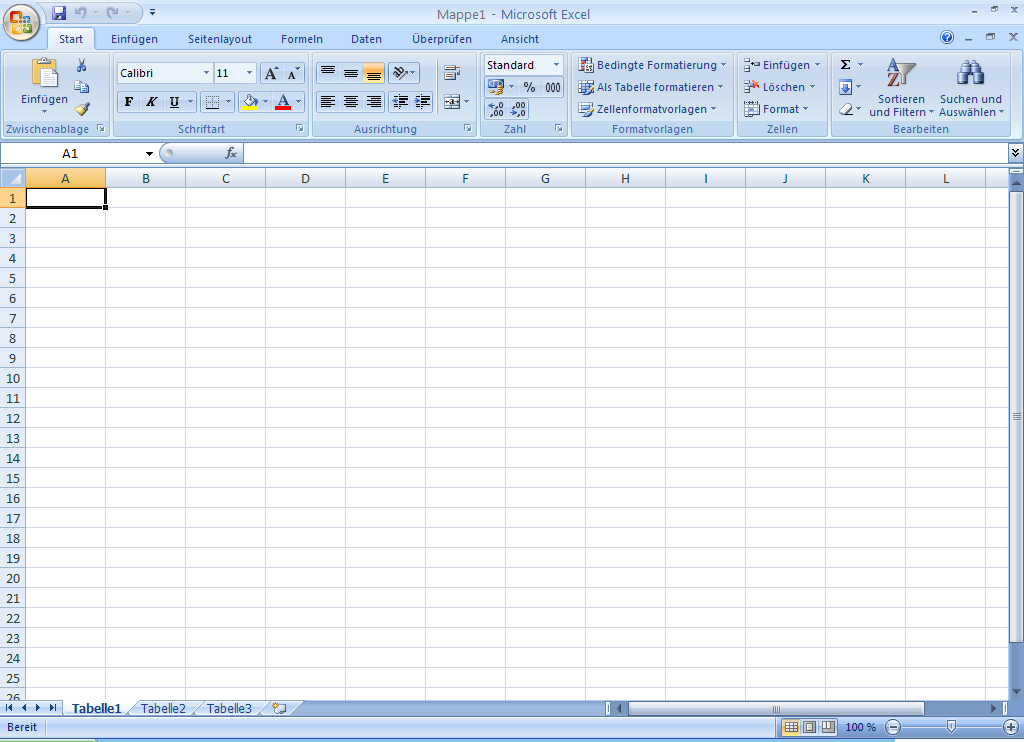Toggle bold formatting with the F button
1024x742 pixels.
tap(129, 102)
